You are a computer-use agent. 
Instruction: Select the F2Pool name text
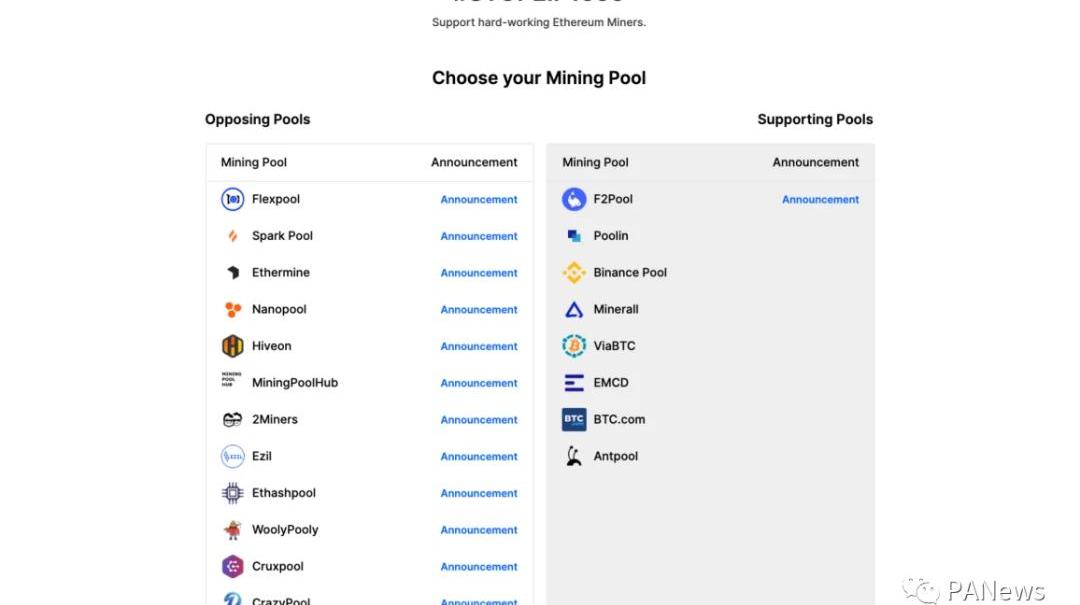613,199
